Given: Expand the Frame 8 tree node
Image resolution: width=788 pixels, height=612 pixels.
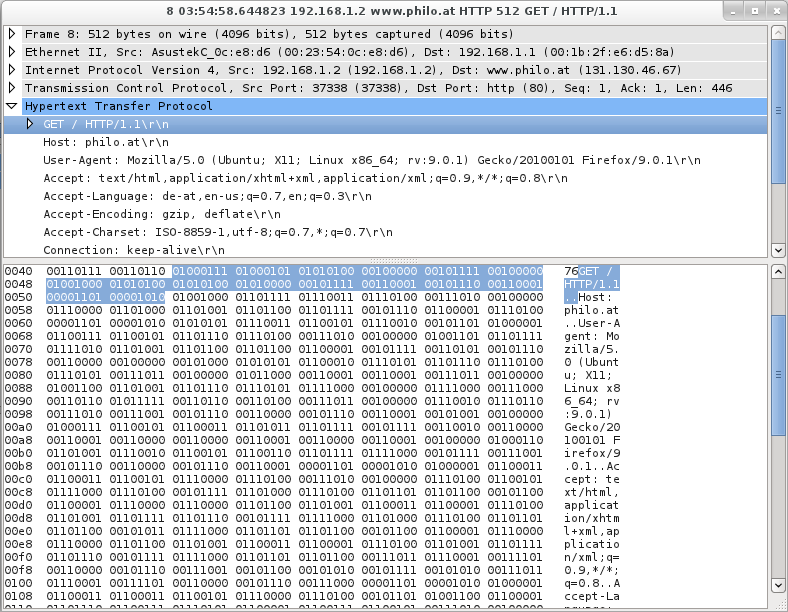Looking at the screenshot, I should [x=12, y=34].
